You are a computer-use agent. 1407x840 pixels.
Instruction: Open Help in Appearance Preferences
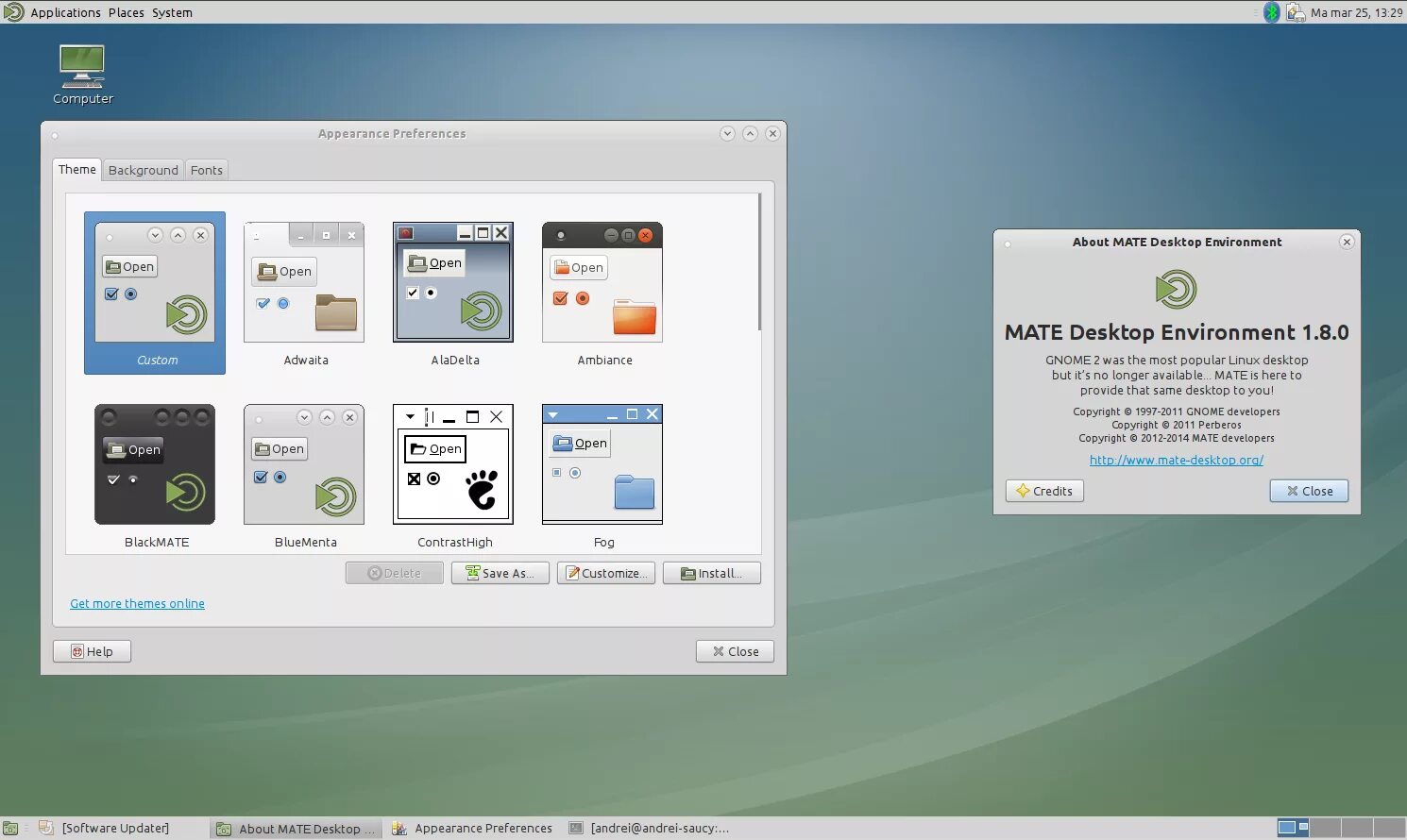point(92,651)
